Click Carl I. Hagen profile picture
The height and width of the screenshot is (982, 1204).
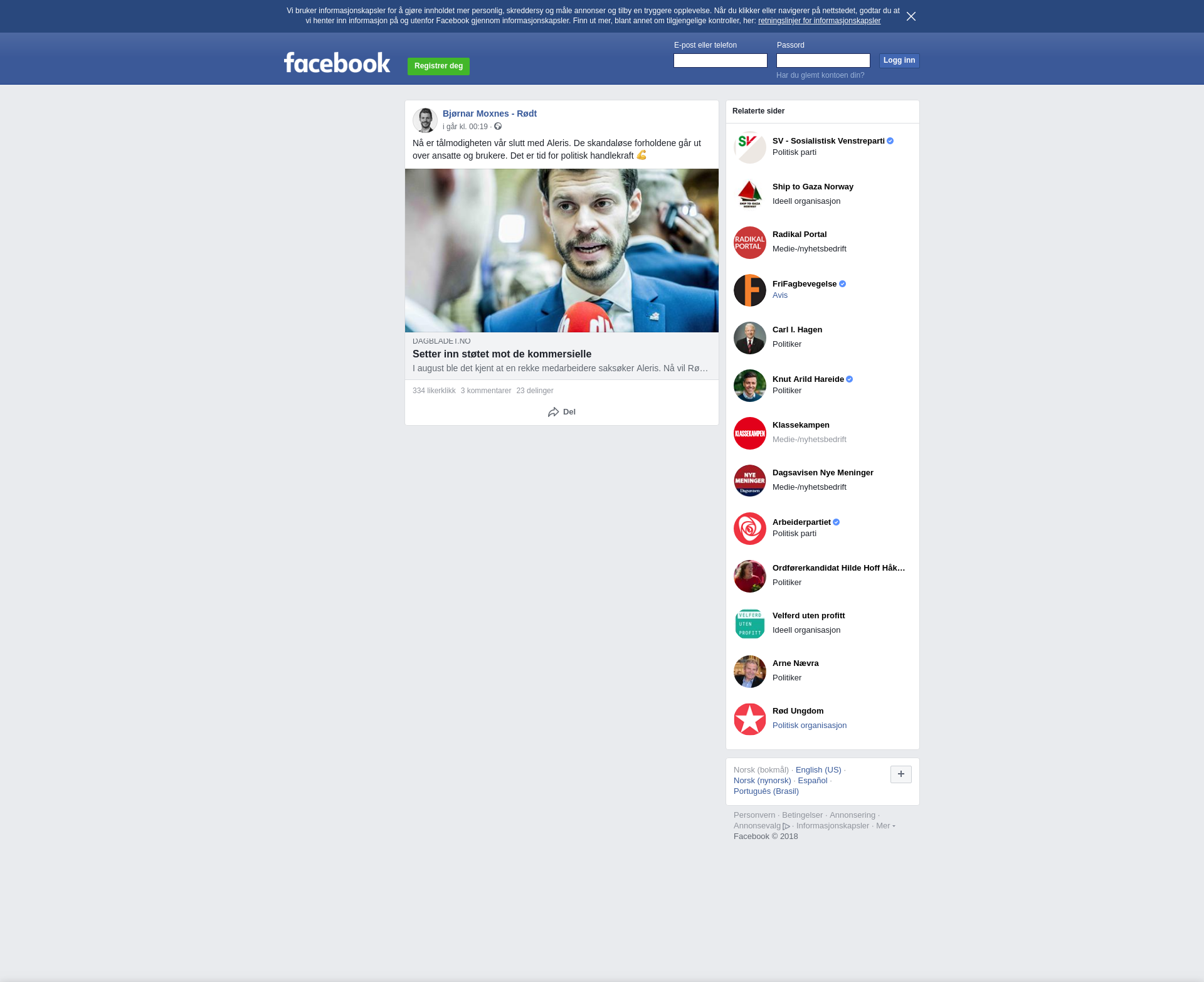(750, 338)
